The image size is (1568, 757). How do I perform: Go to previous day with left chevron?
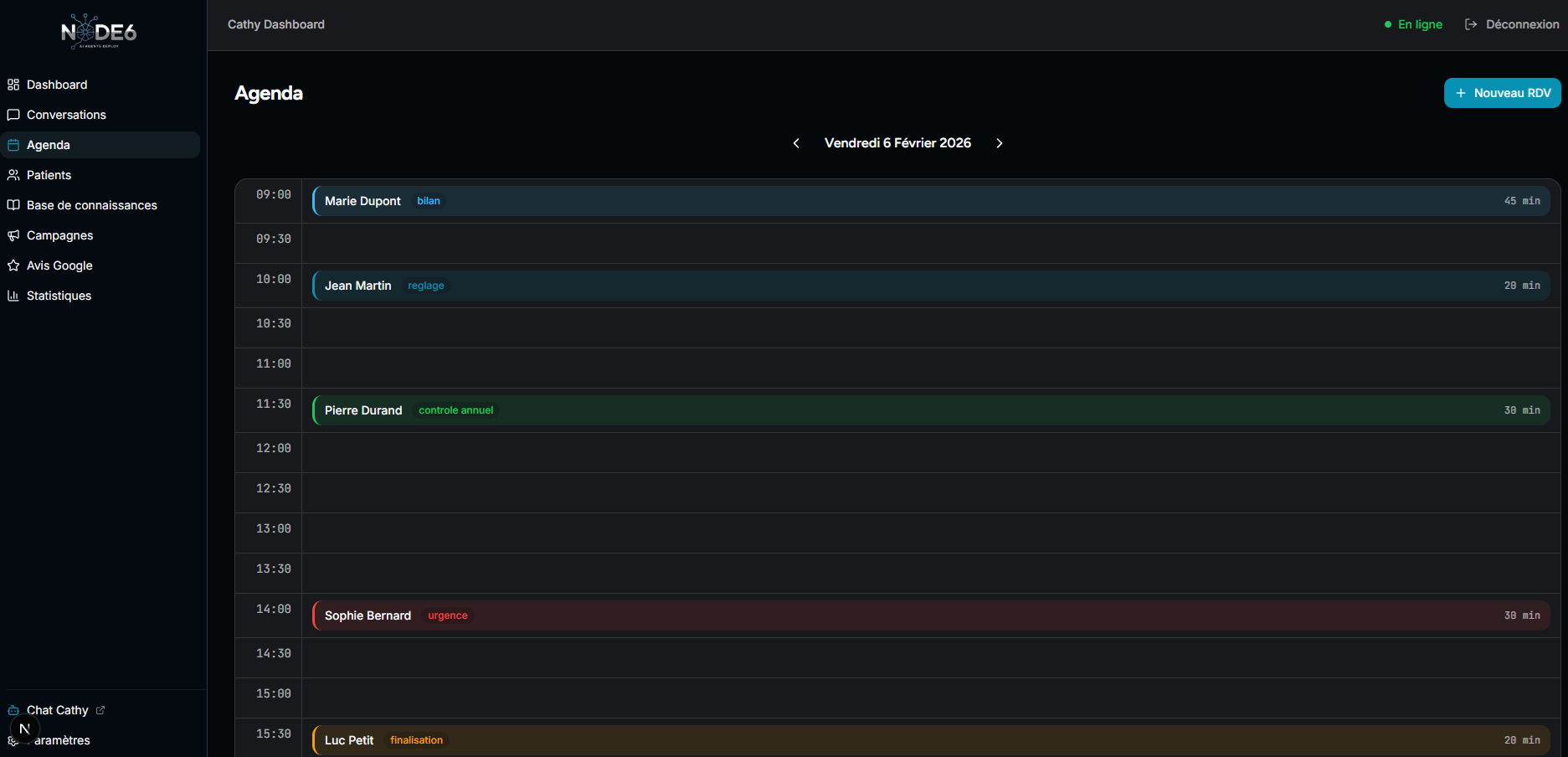point(796,143)
